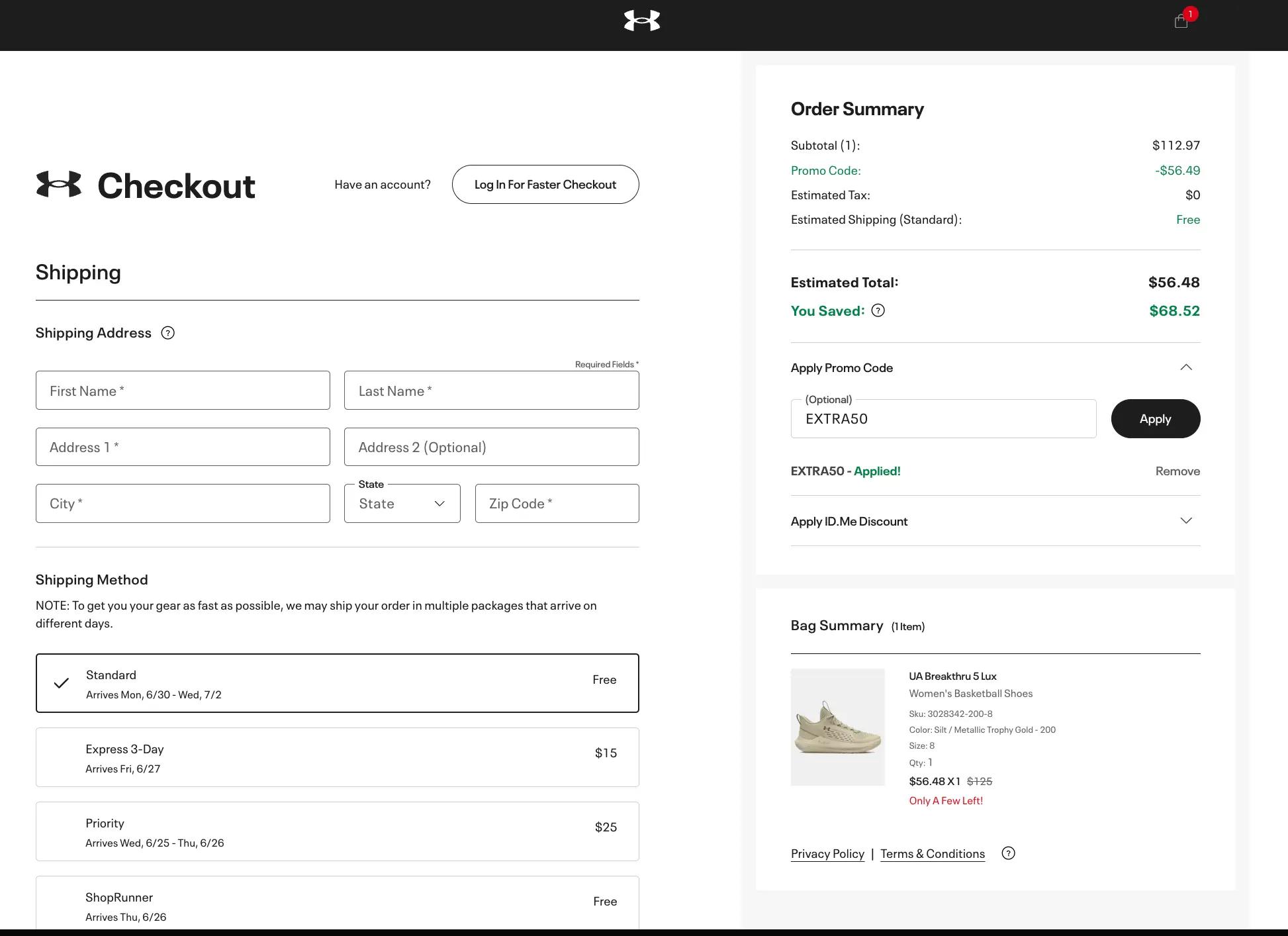The width and height of the screenshot is (1288, 936).
Task: Click the UA Breakthru 5 Lux shoe thumbnail
Action: 837,727
